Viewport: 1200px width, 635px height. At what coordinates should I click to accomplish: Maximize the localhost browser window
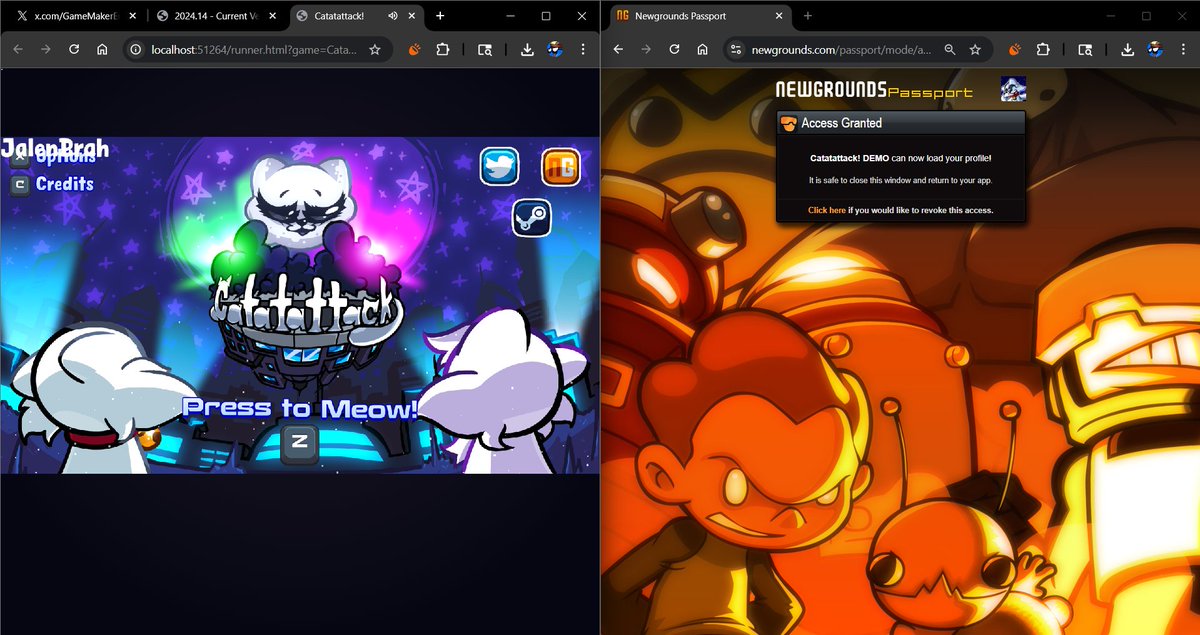point(546,16)
